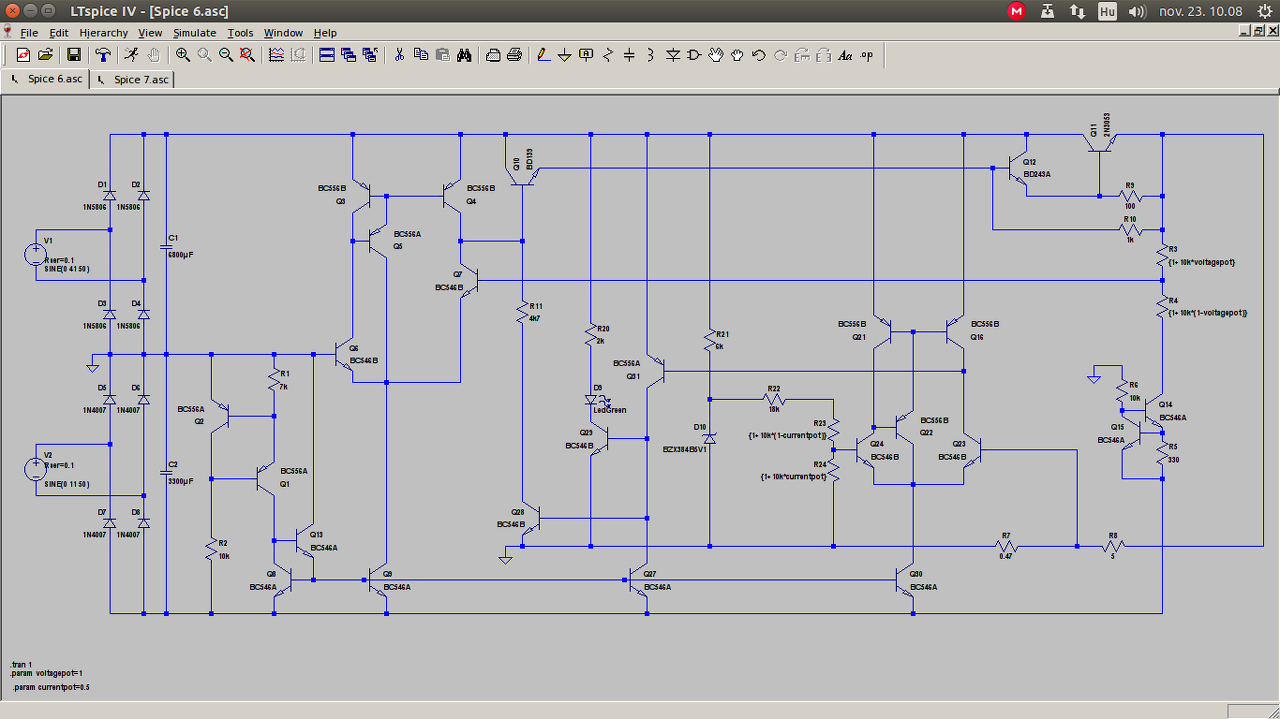Create a new schematic
Screen dimensions: 1280x719
point(23,55)
